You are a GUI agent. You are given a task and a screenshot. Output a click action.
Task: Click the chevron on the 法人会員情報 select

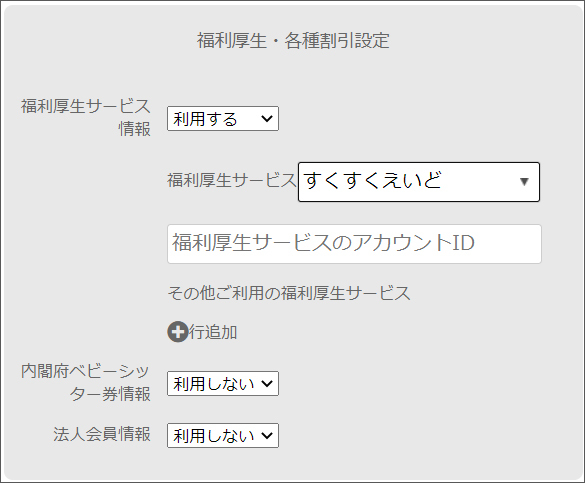tap(267, 435)
